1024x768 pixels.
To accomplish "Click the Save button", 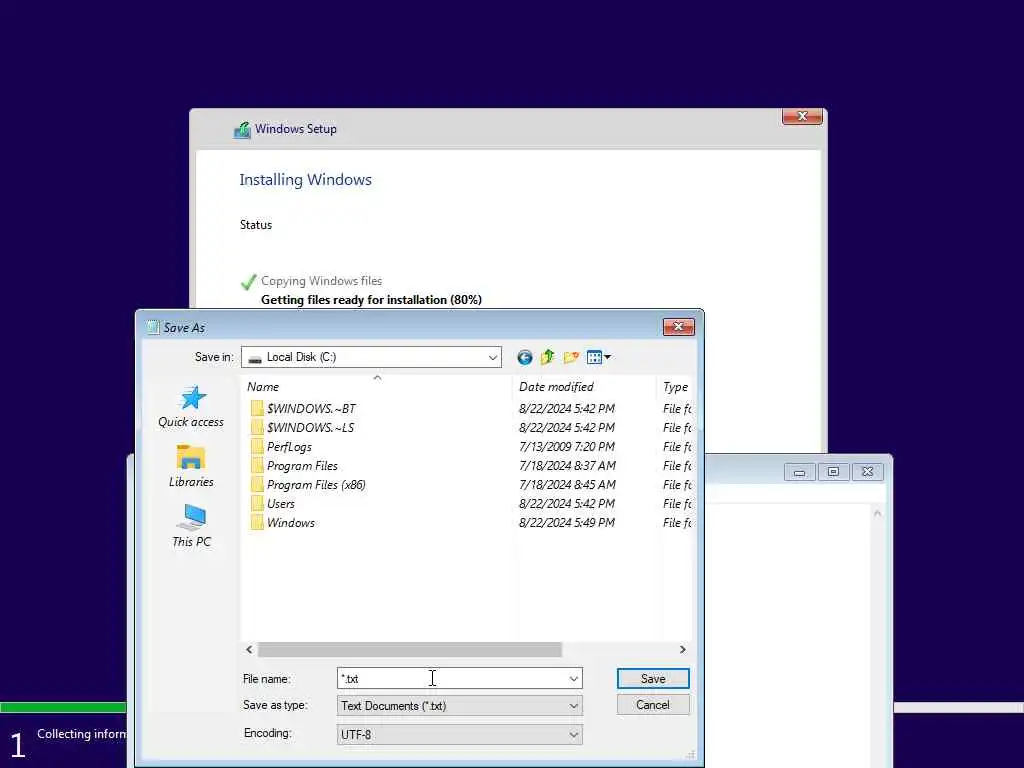I will (x=653, y=679).
